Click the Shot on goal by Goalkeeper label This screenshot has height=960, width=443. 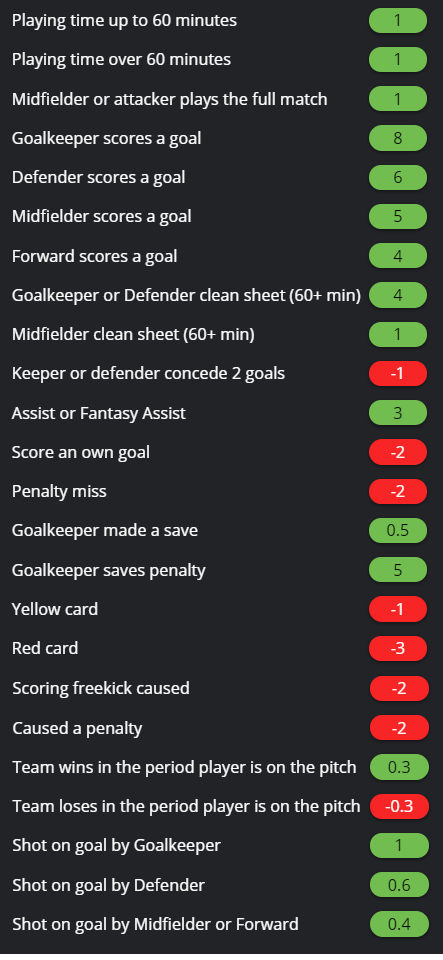[x=116, y=846]
